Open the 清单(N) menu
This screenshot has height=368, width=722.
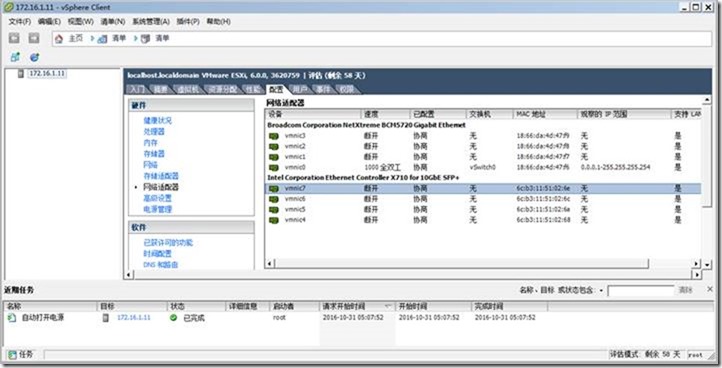pos(113,22)
